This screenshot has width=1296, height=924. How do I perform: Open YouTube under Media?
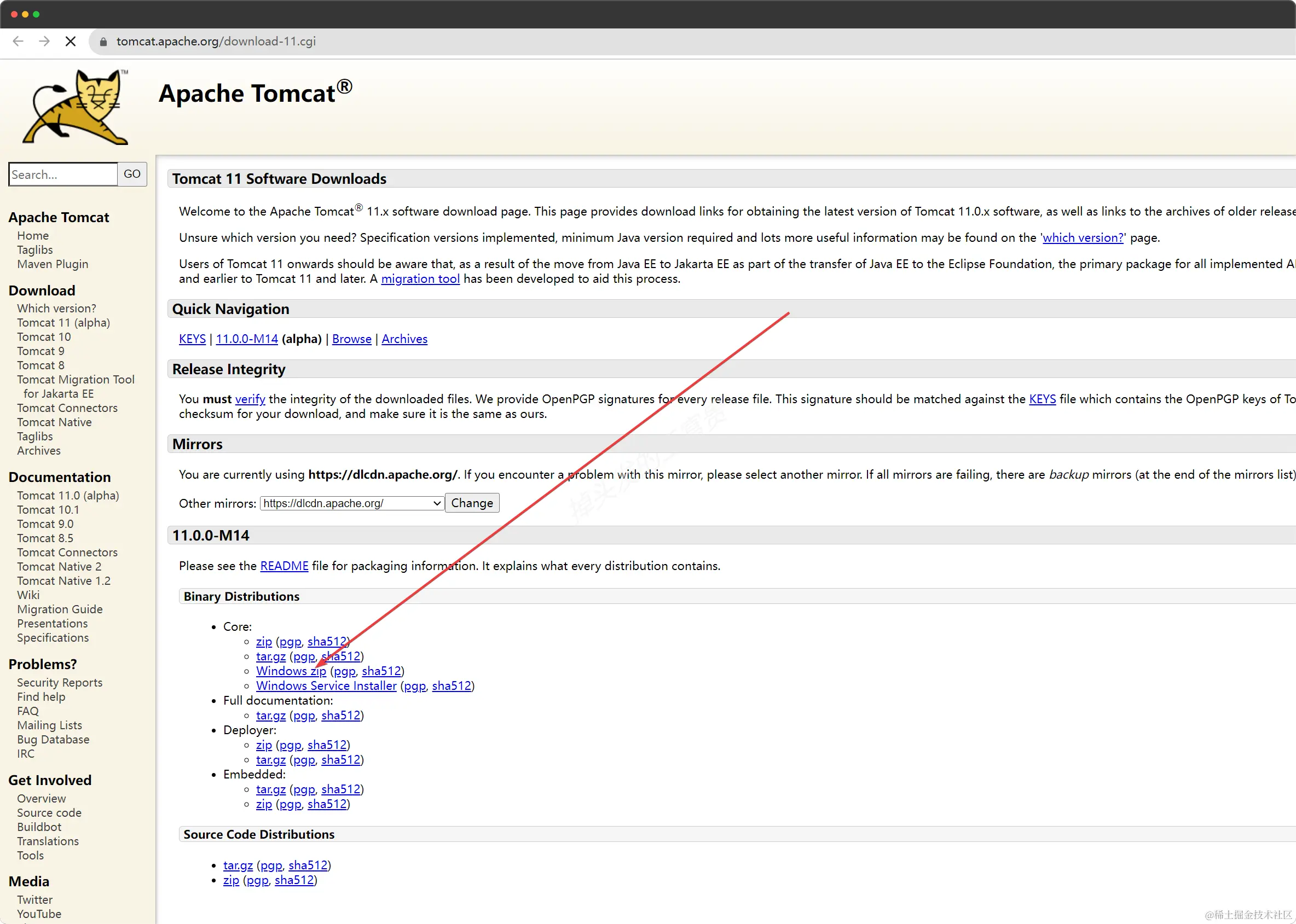tap(39, 914)
